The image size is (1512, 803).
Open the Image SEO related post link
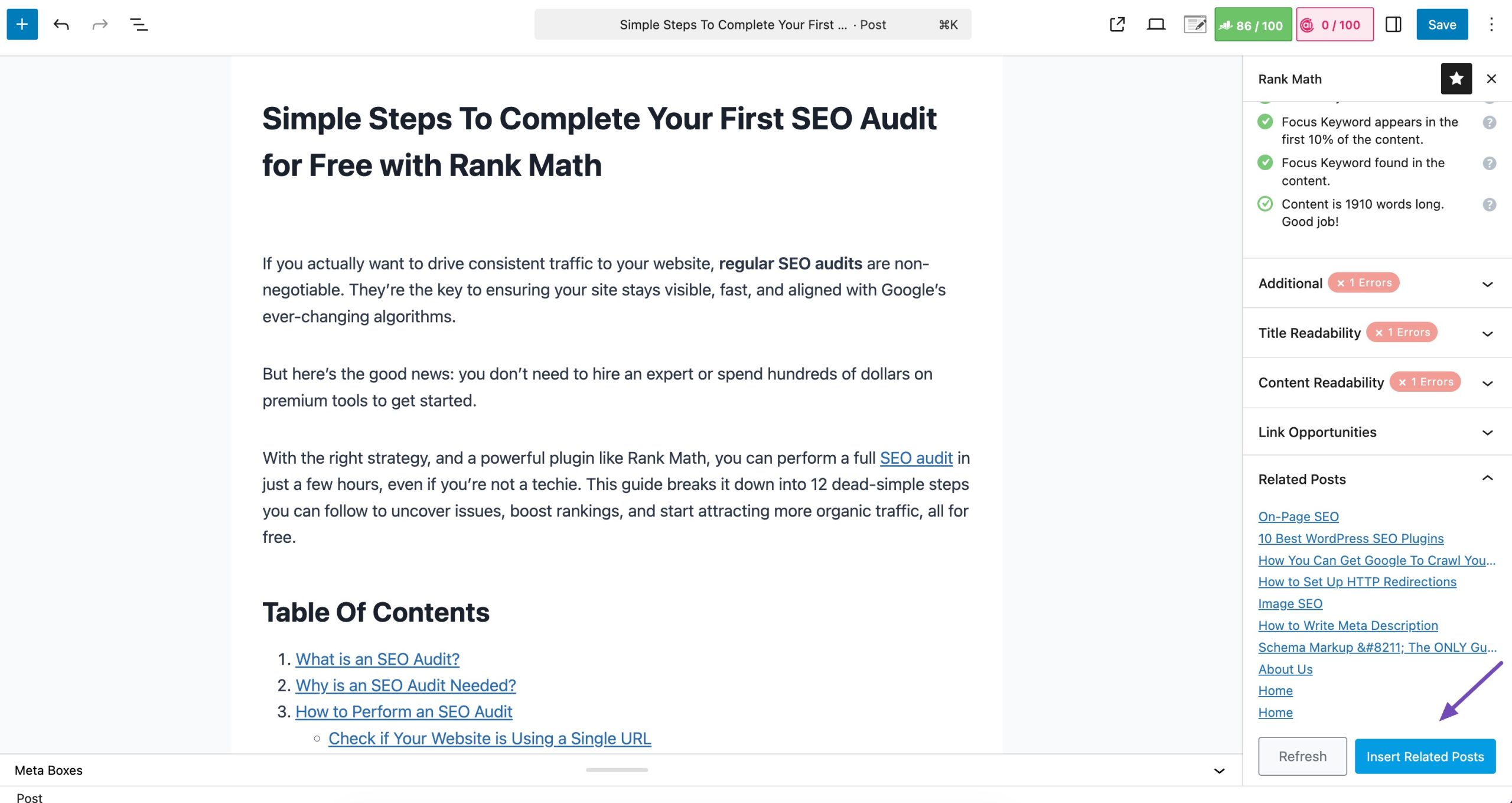[1290, 603]
